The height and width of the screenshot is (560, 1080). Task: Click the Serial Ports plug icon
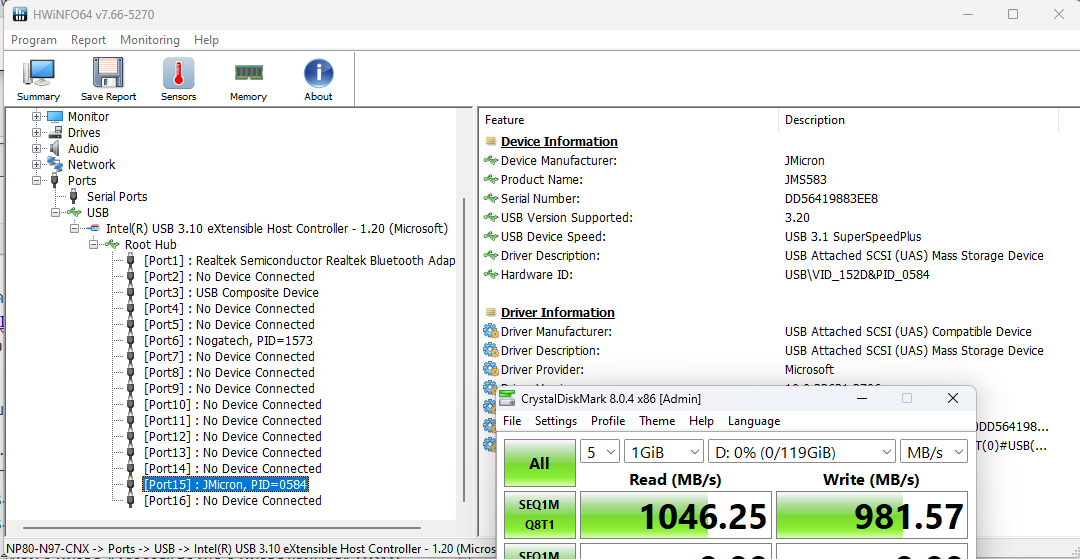pyautogui.click(x=74, y=196)
